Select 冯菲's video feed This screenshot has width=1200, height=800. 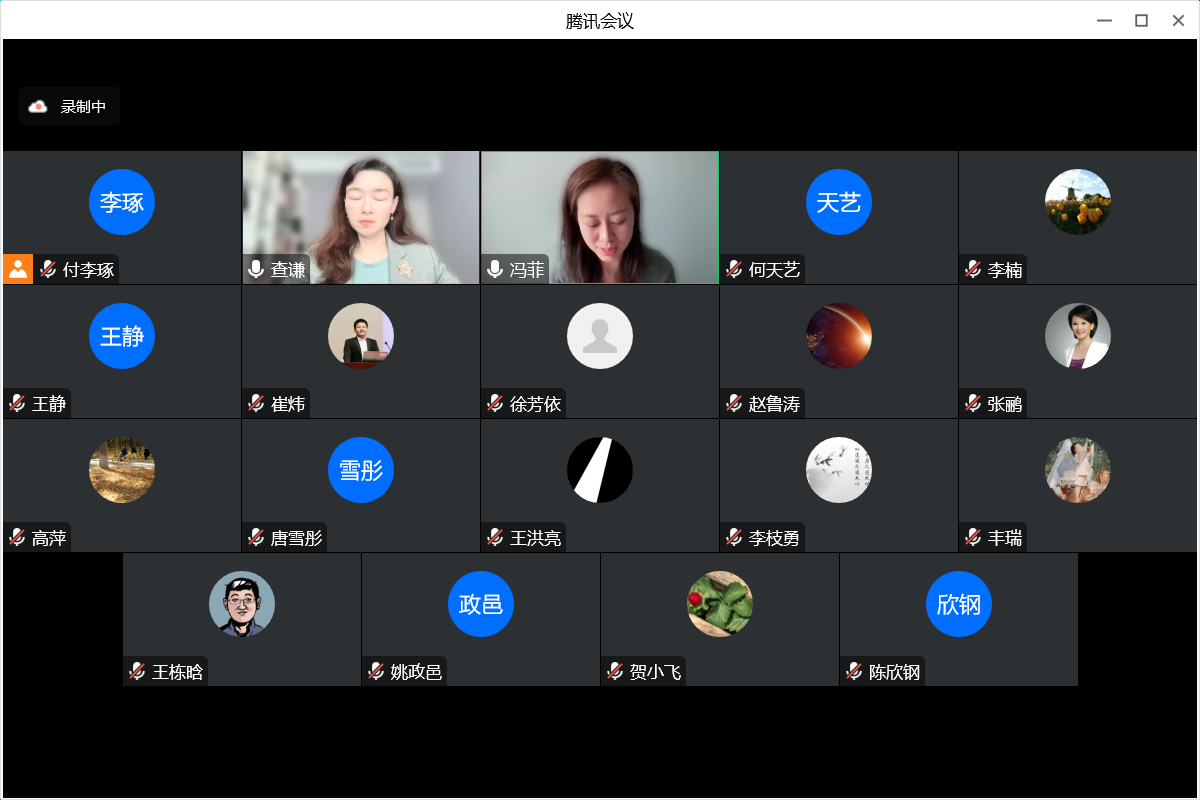click(600, 217)
